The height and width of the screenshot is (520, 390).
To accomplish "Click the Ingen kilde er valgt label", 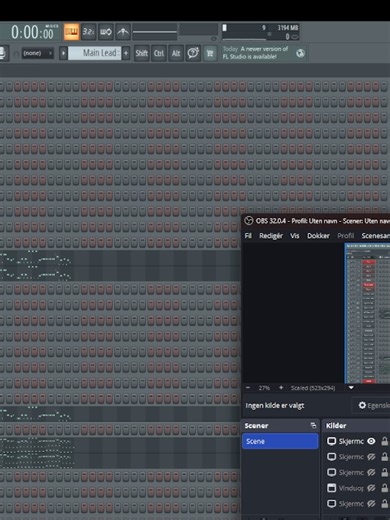I will pos(275,405).
